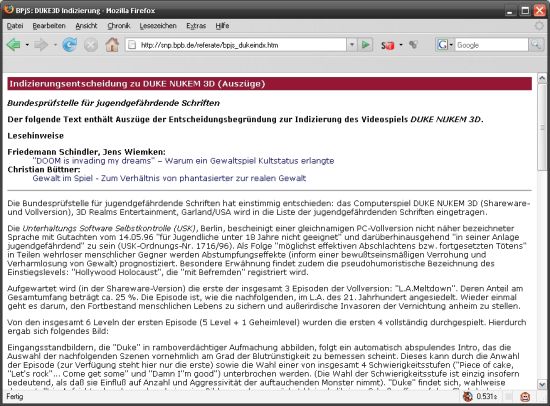Click the smiley icon in status bar

coord(525,397)
